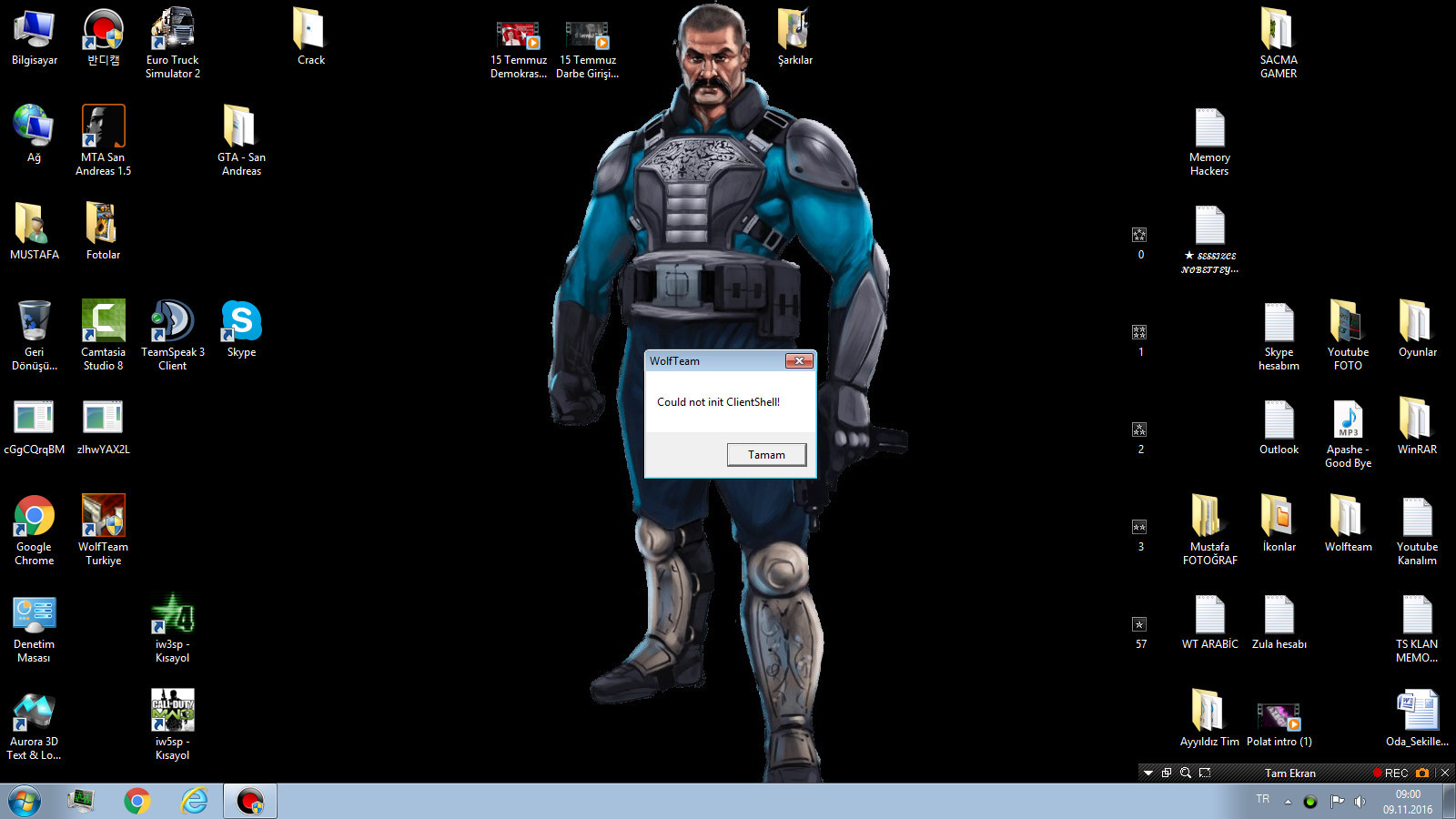Select the İkonlar folder
The width and height of the screenshot is (1456, 819).
tap(1279, 523)
